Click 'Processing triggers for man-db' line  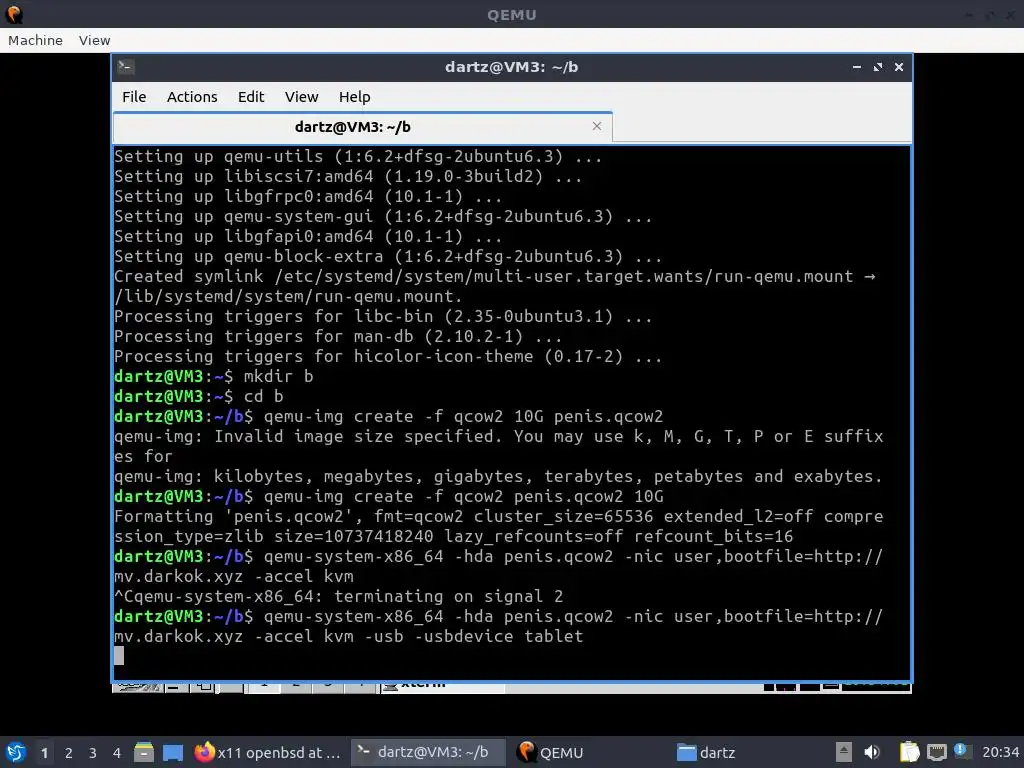(338, 337)
